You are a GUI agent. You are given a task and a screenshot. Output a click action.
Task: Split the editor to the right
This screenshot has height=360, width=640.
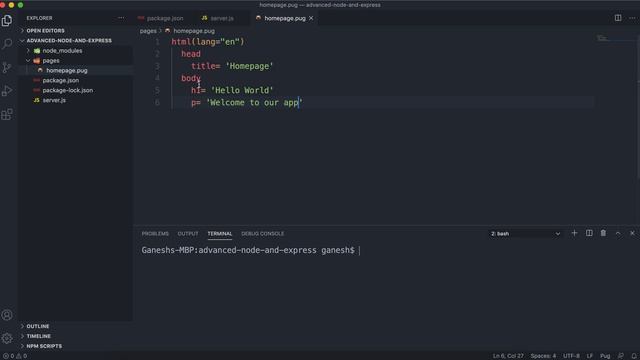tap(618, 18)
